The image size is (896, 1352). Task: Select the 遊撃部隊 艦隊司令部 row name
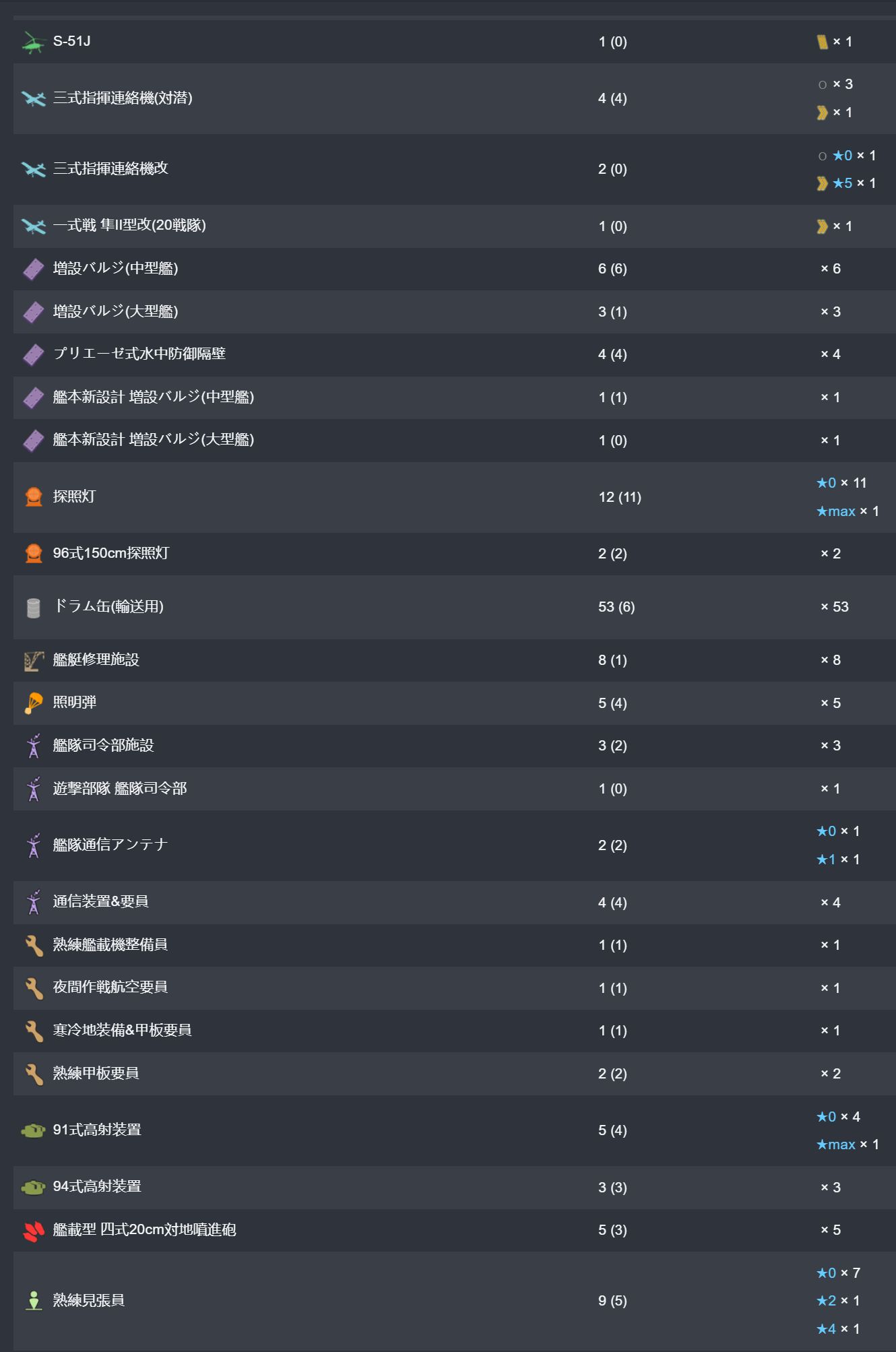coord(119,788)
